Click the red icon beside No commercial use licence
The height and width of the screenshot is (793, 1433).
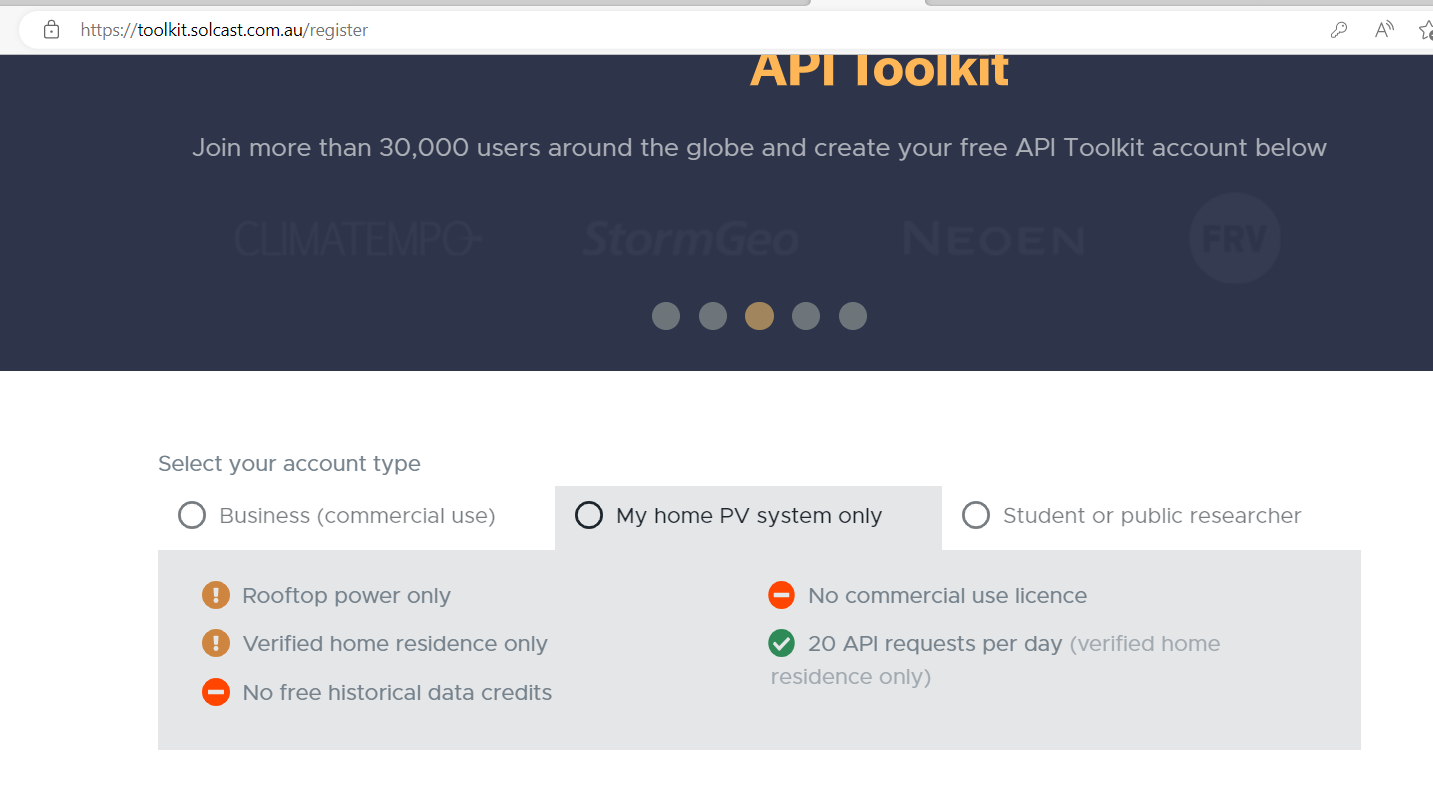click(781, 596)
